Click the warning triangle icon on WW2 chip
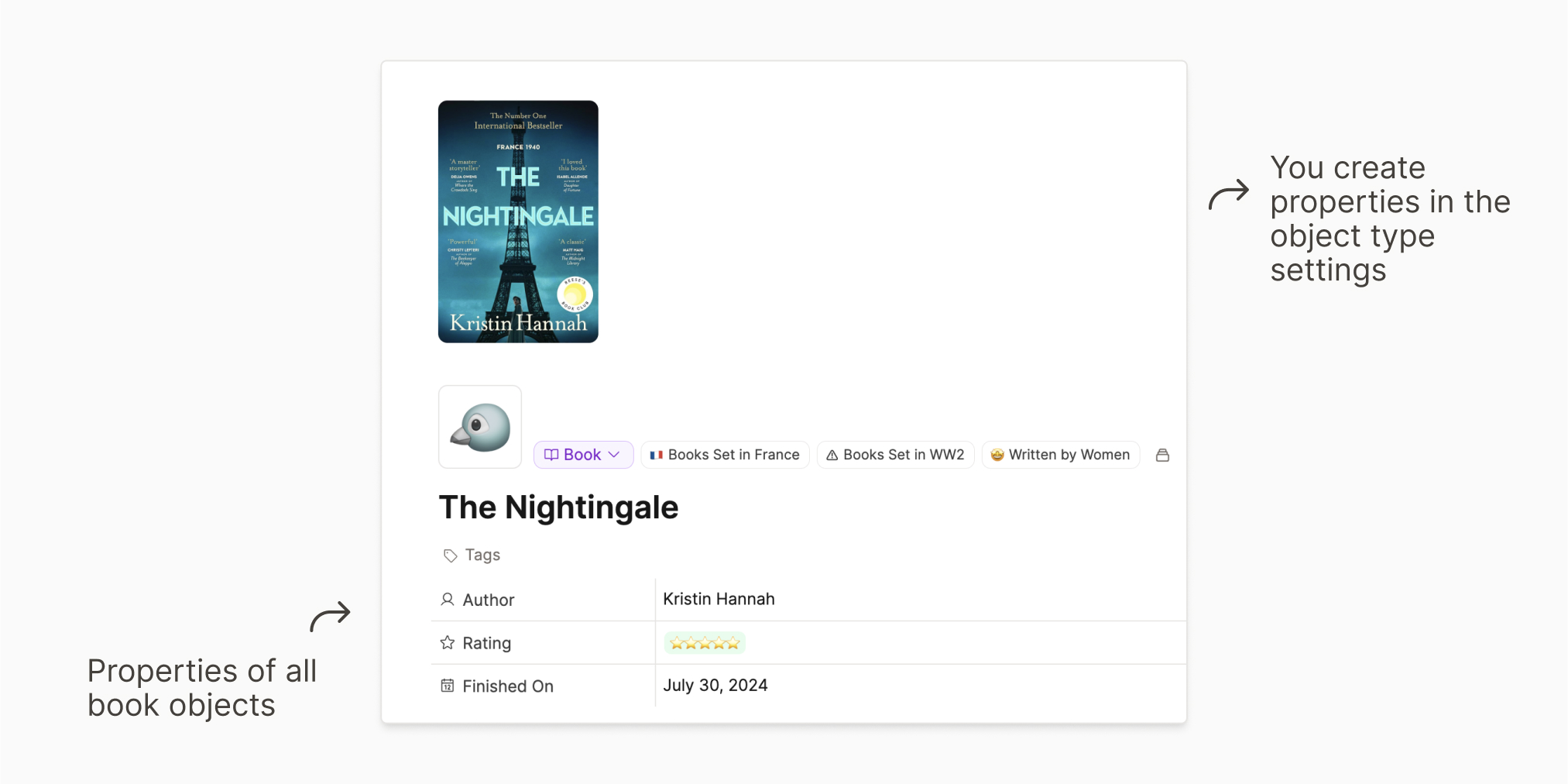Viewport: 1568px width, 784px height. (832, 456)
